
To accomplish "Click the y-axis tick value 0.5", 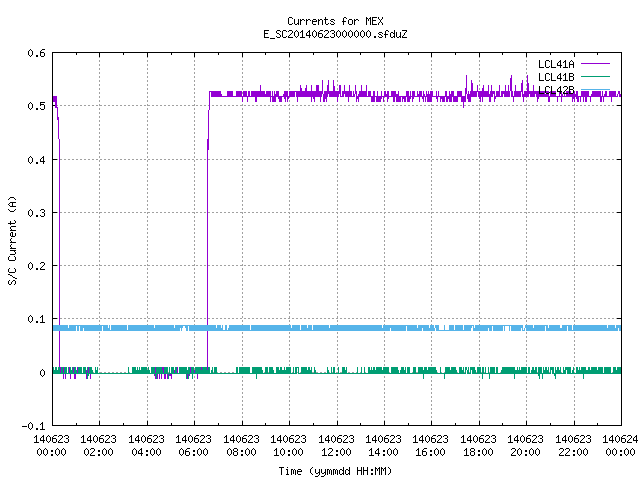I will [x=36, y=106].
